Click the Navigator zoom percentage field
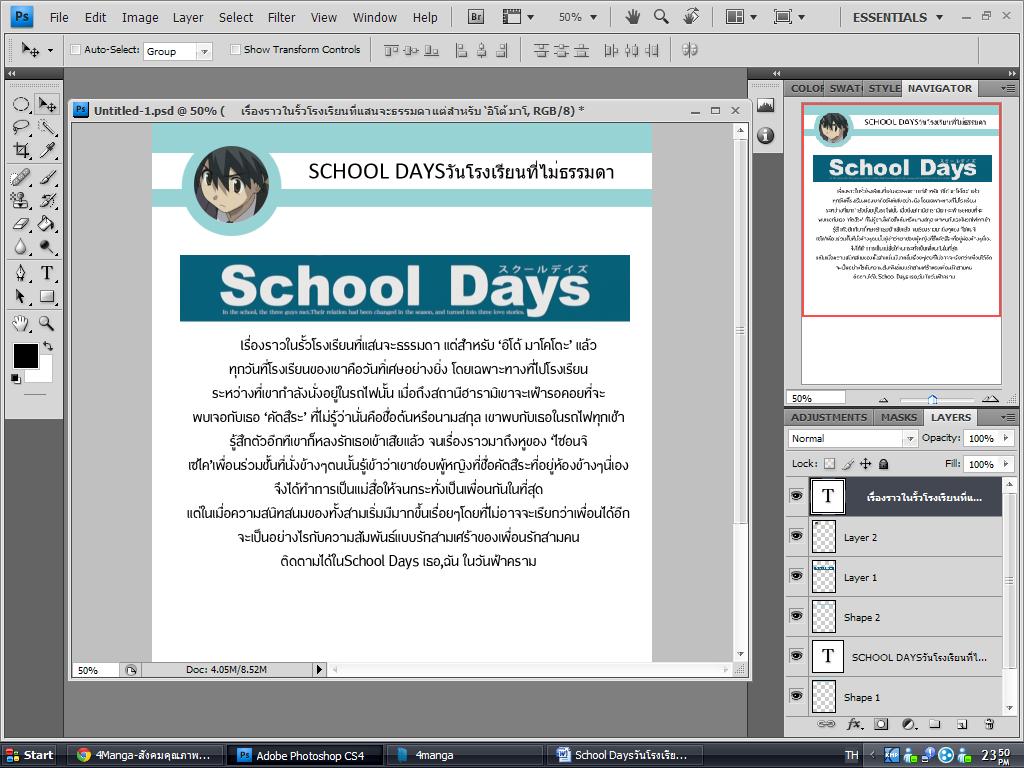The width and height of the screenshot is (1024, 768). tap(816, 398)
